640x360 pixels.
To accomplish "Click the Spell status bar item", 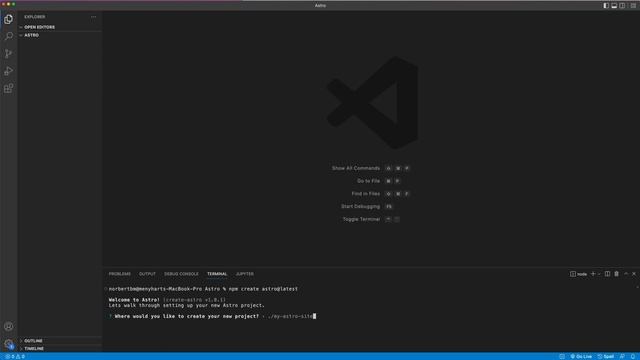I will (606, 356).
